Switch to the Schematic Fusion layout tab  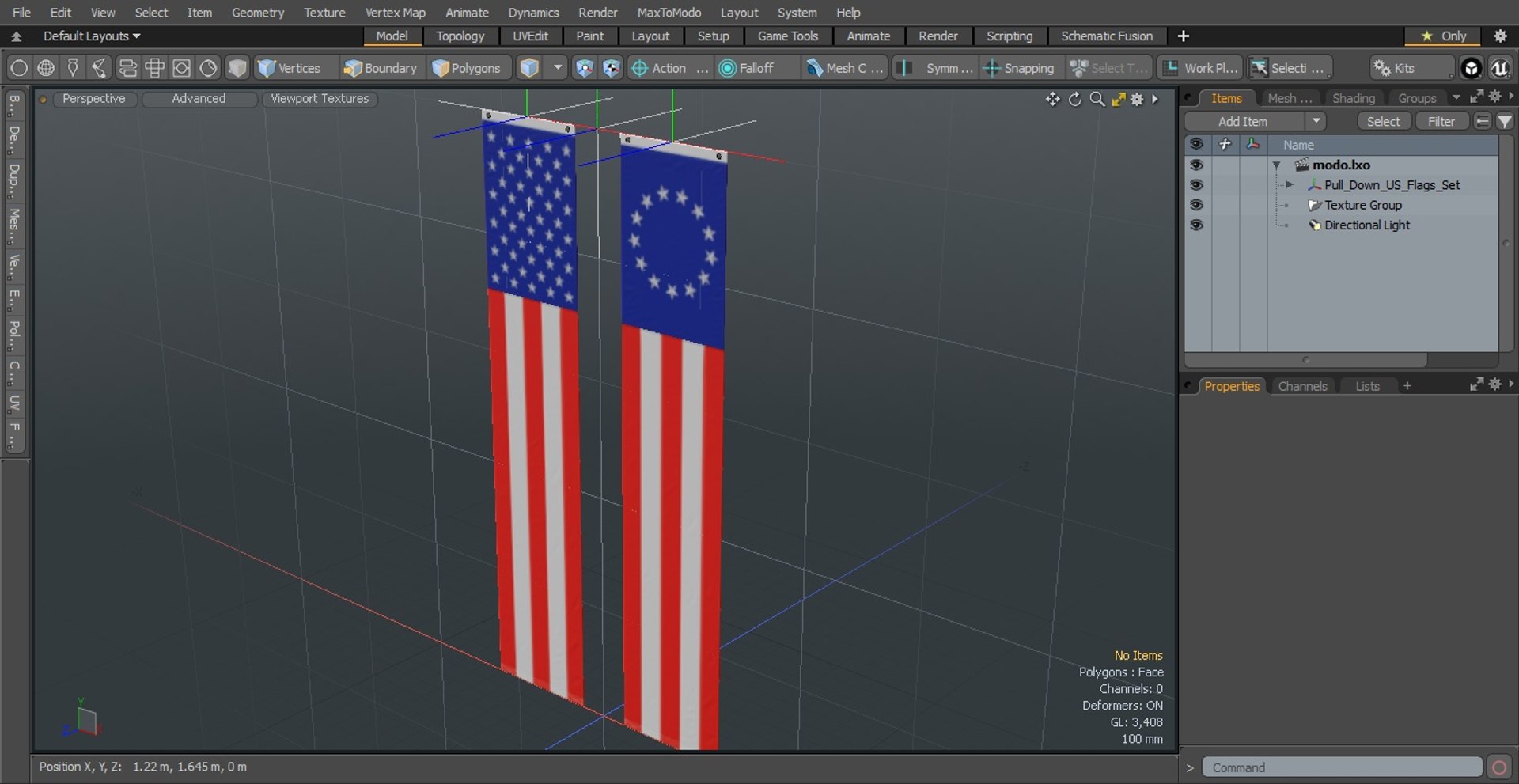coord(1107,36)
